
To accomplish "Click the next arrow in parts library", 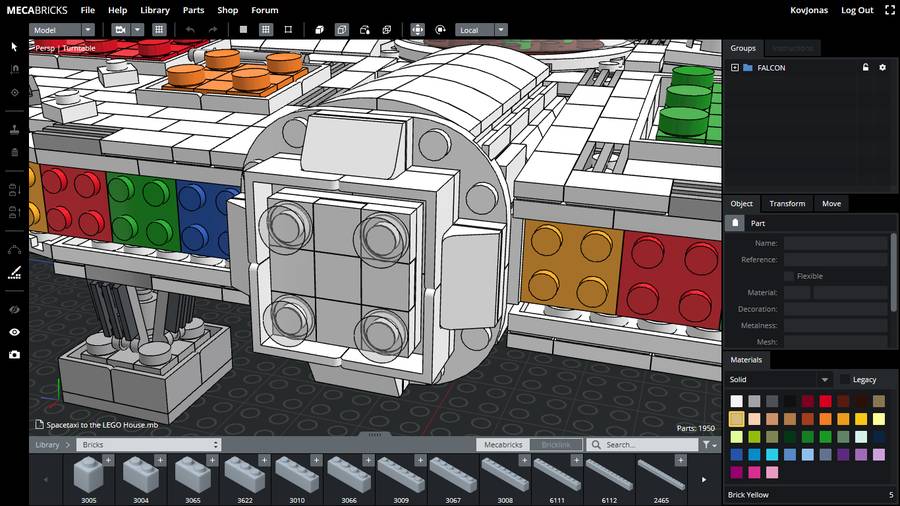I will click(704, 480).
